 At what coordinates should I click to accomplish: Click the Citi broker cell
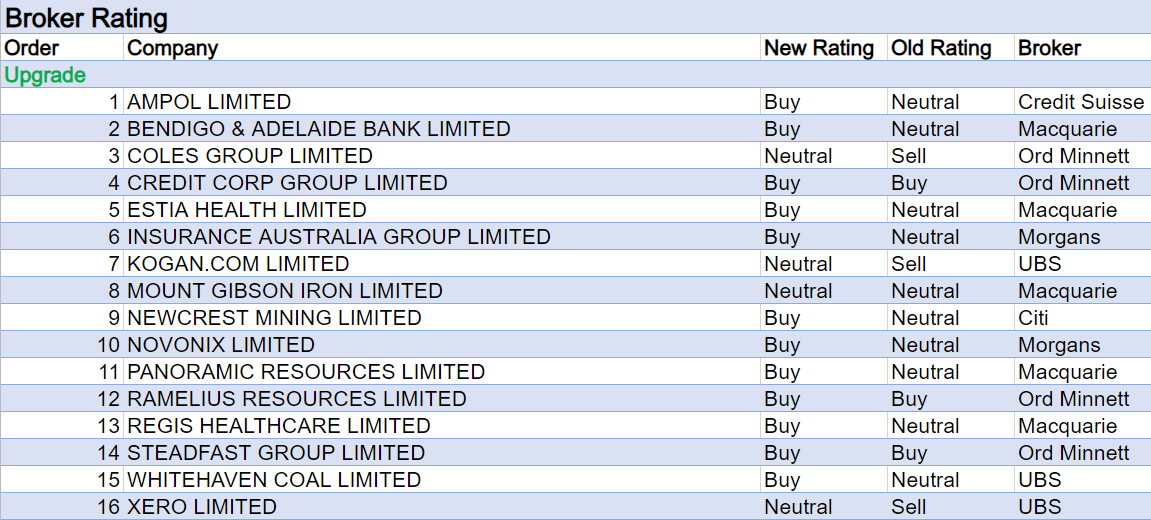coord(1036,318)
